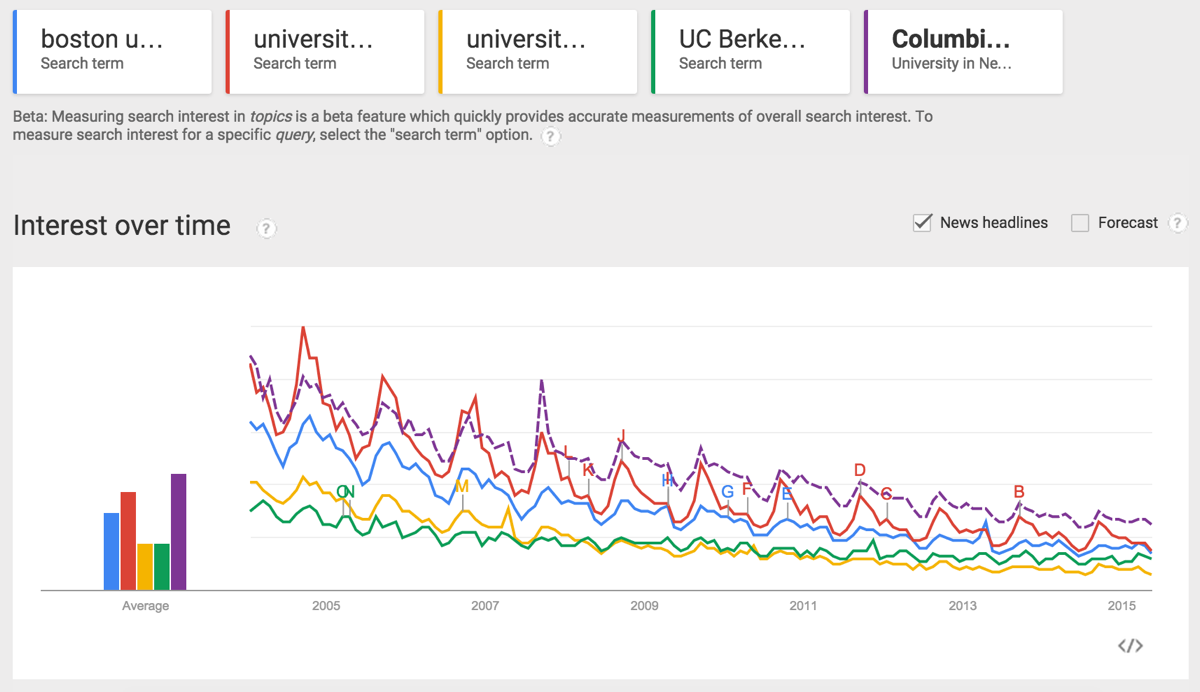Enable the Forecast checkbox
This screenshot has height=692, width=1200.
click(x=1080, y=223)
